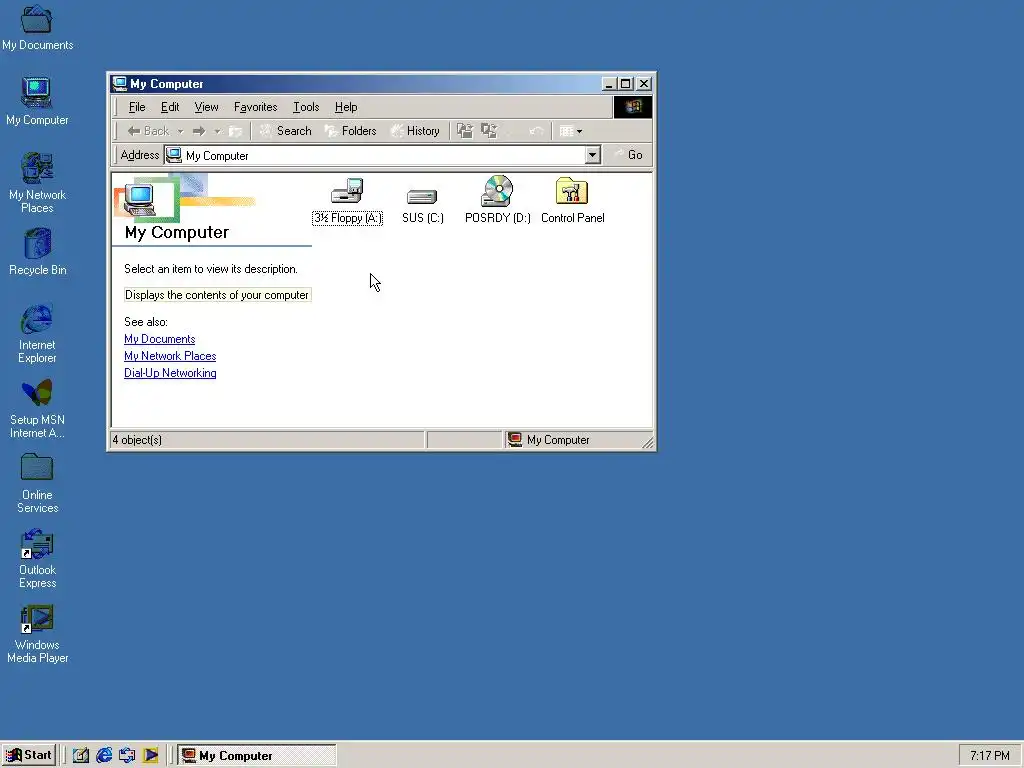Click 'Select an item to view its description.' text
Image resolution: width=1024 pixels, height=768 pixels.
[x=211, y=269]
